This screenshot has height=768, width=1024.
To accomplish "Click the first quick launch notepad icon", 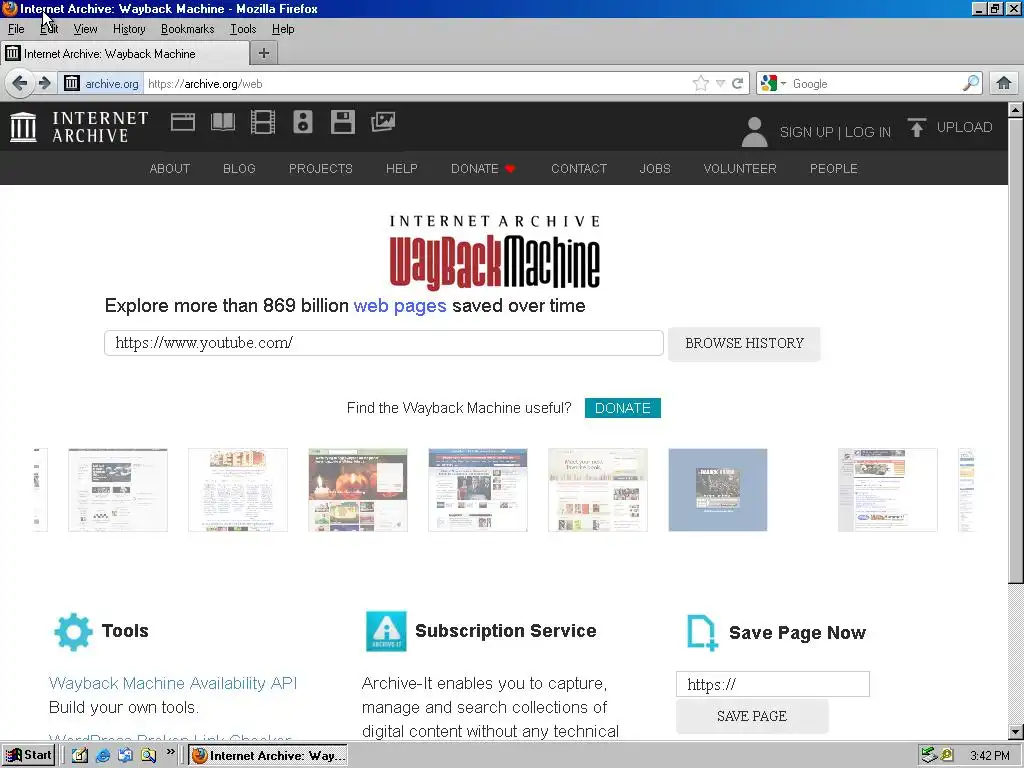I will click(x=80, y=755).
